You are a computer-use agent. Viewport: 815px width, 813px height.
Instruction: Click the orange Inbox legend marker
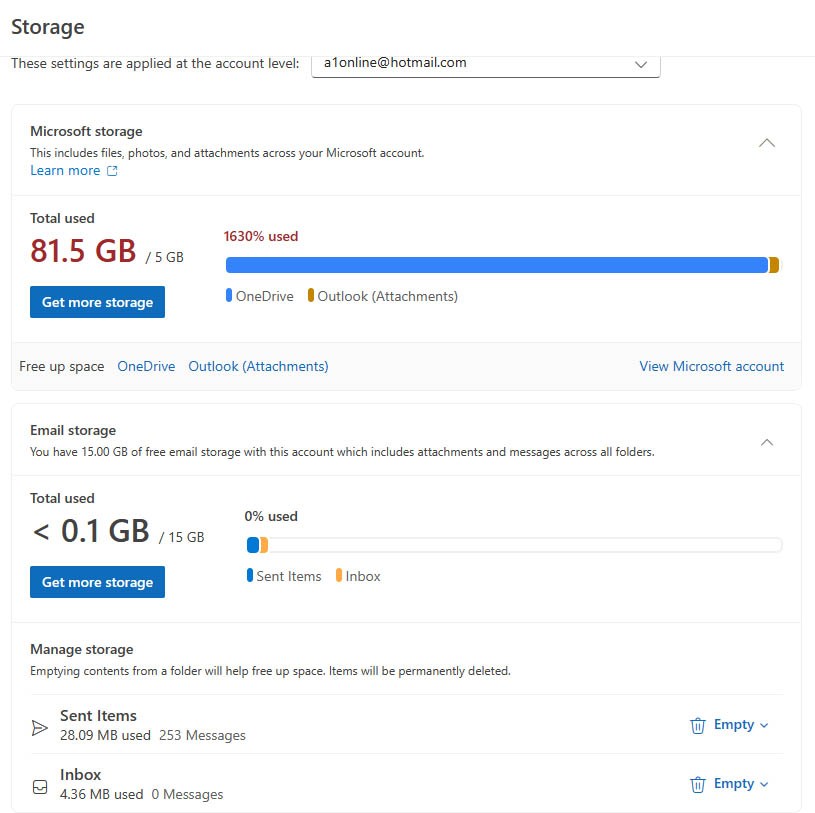pyautogui.click(x=341, y=576)
